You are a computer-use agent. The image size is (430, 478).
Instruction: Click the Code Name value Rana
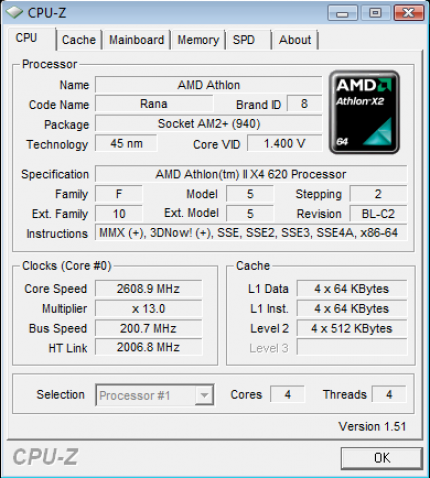pos(154,104)
